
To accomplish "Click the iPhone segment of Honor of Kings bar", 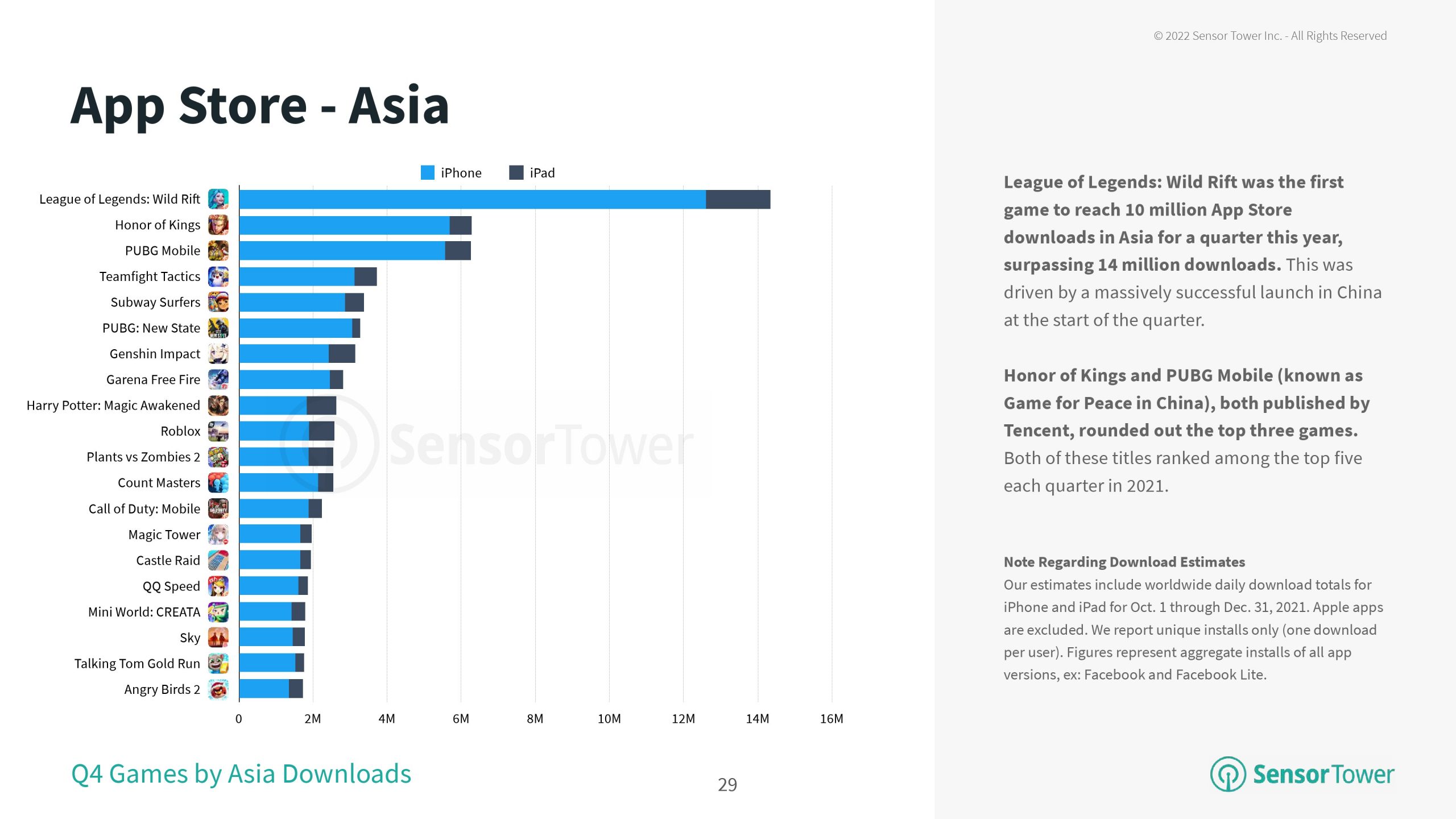I will point(345,225).
